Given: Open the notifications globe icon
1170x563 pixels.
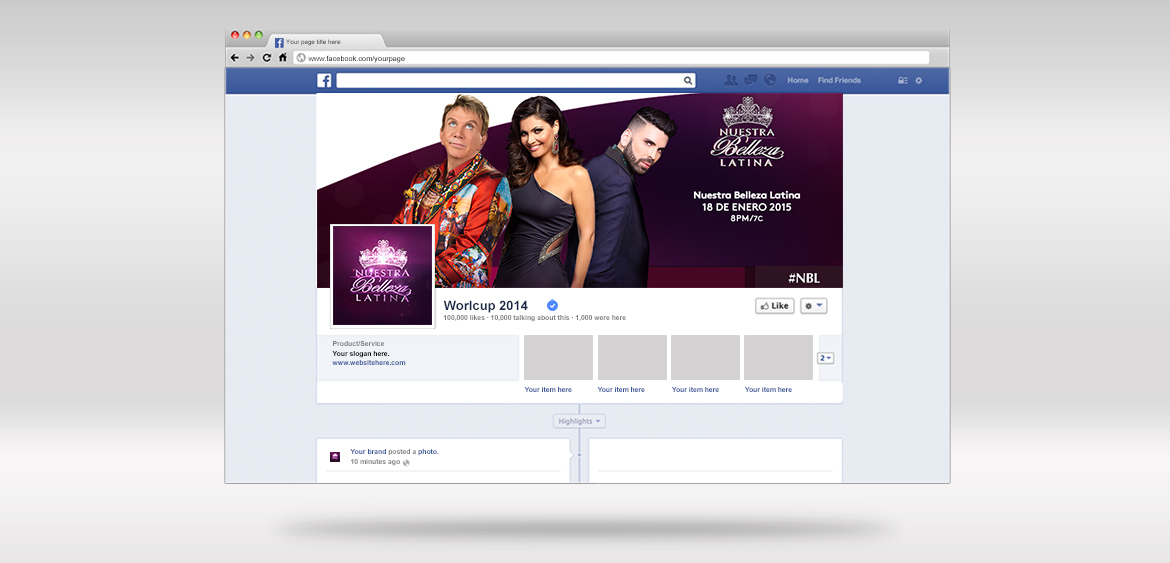Looking at the screenshot, I should 770,80.
